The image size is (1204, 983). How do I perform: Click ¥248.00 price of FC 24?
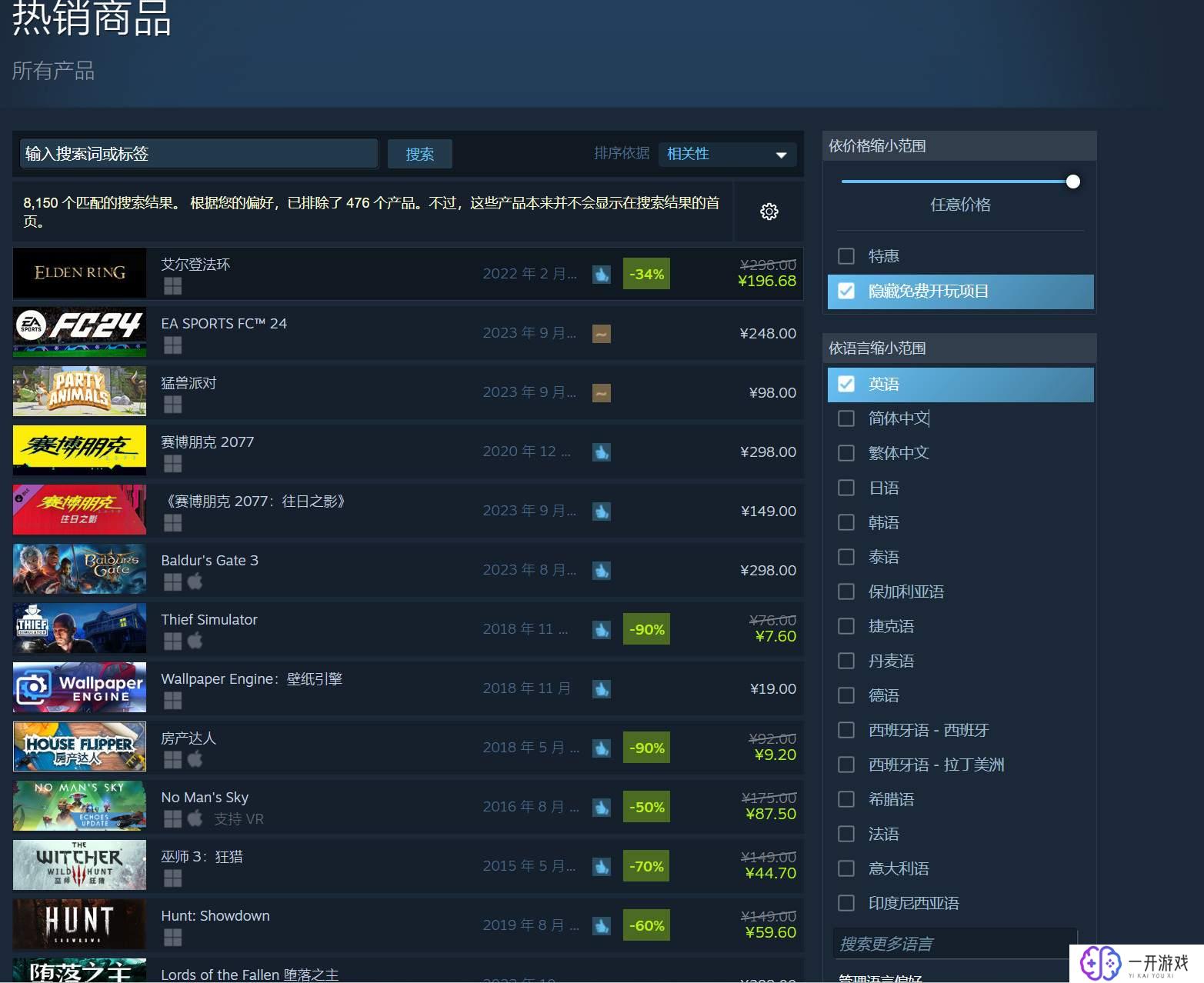click(768, 333)
